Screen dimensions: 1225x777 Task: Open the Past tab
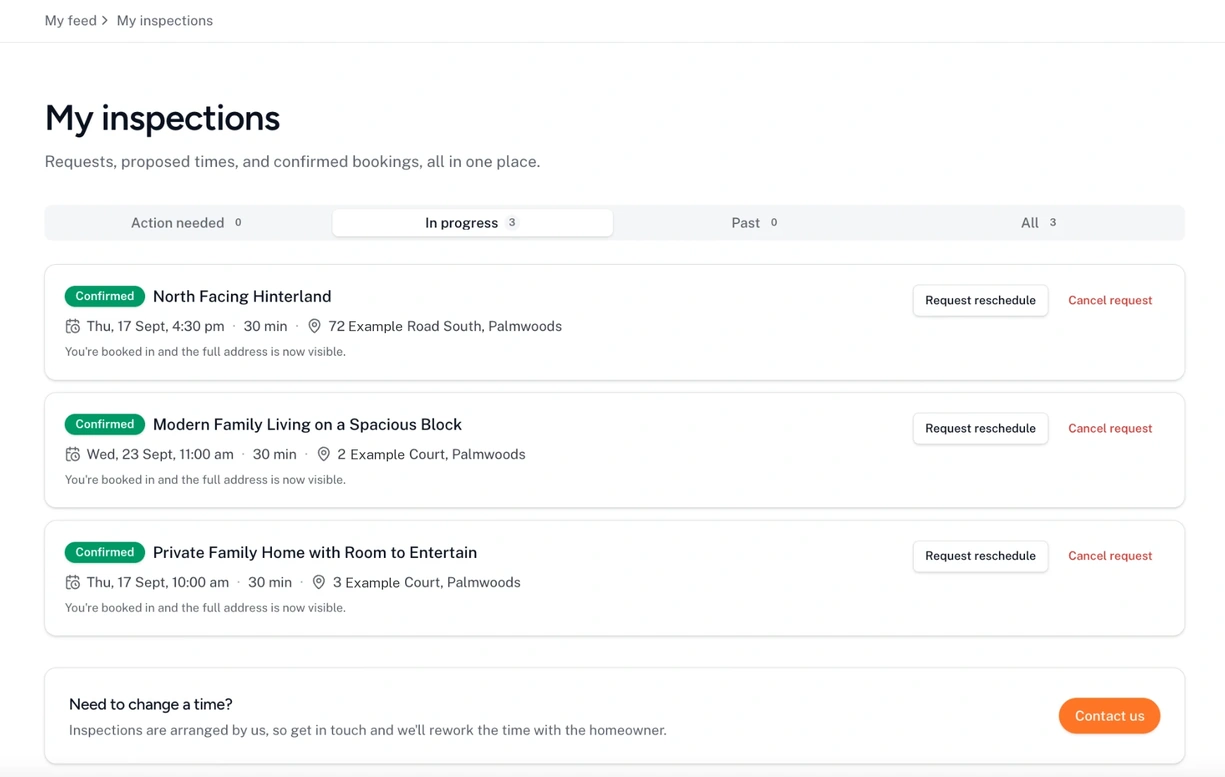pyautogui.click(x=755, y=223)
